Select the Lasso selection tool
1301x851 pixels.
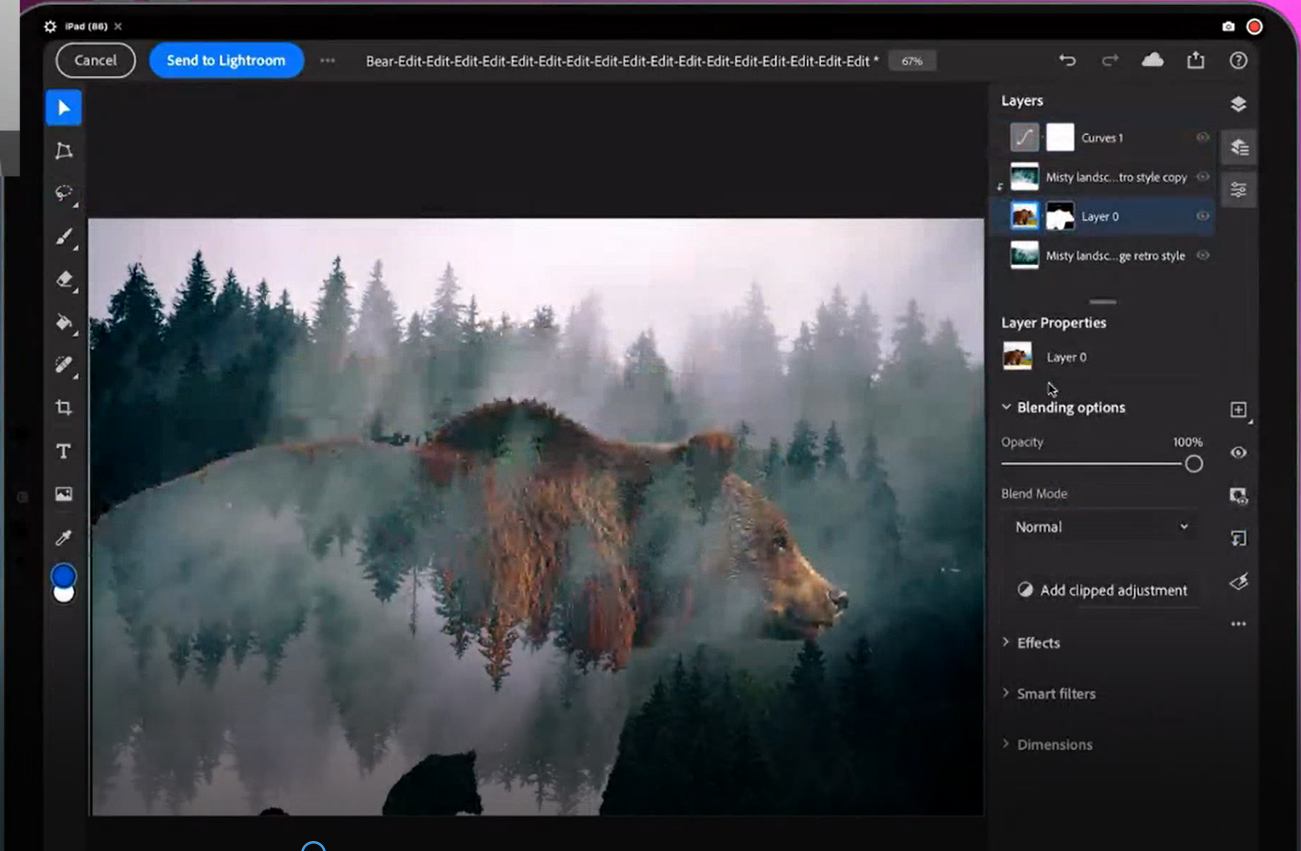click(63, 193)
